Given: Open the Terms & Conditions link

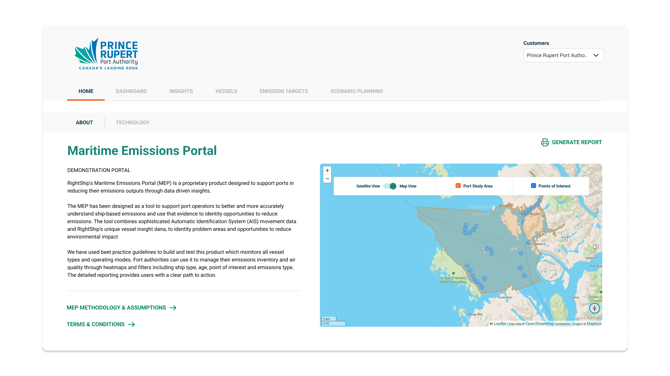Looking at the screenshot, I should tap(96, 324).
